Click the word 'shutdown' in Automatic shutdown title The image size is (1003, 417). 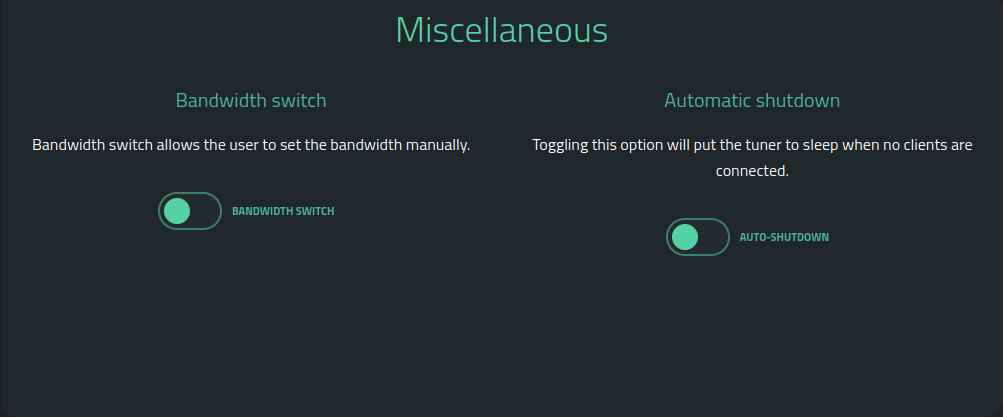coord(804,101)
